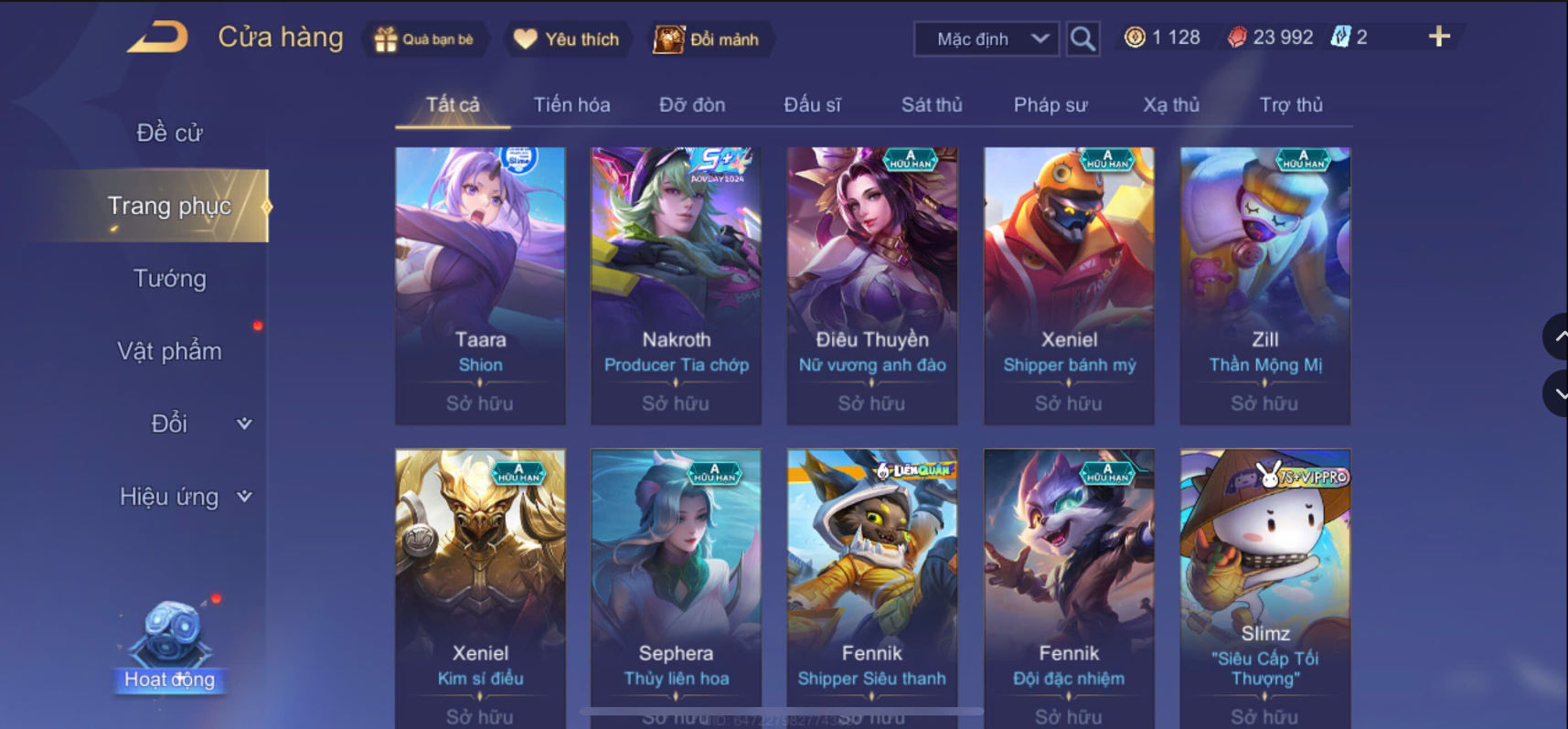Go back using the golden arrow icon
Screen dimensions: 1568x729
coord(157,38)
